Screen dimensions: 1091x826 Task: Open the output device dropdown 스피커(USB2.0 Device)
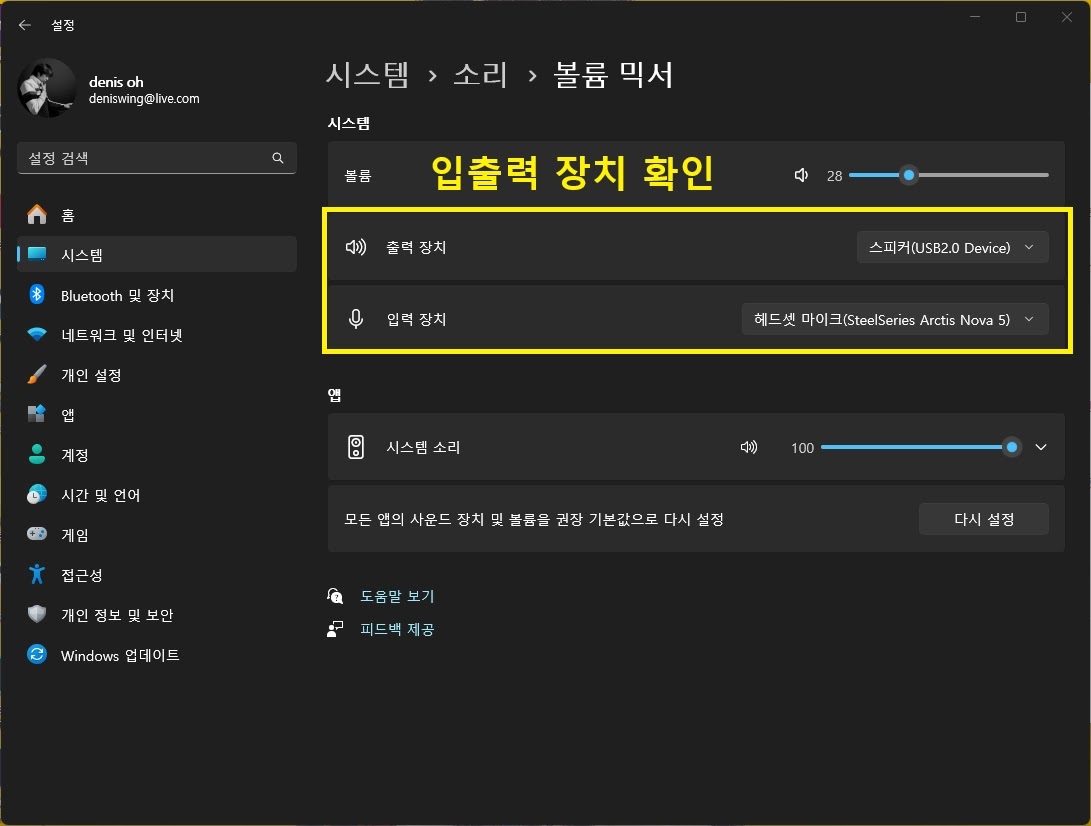click(953, 247)
